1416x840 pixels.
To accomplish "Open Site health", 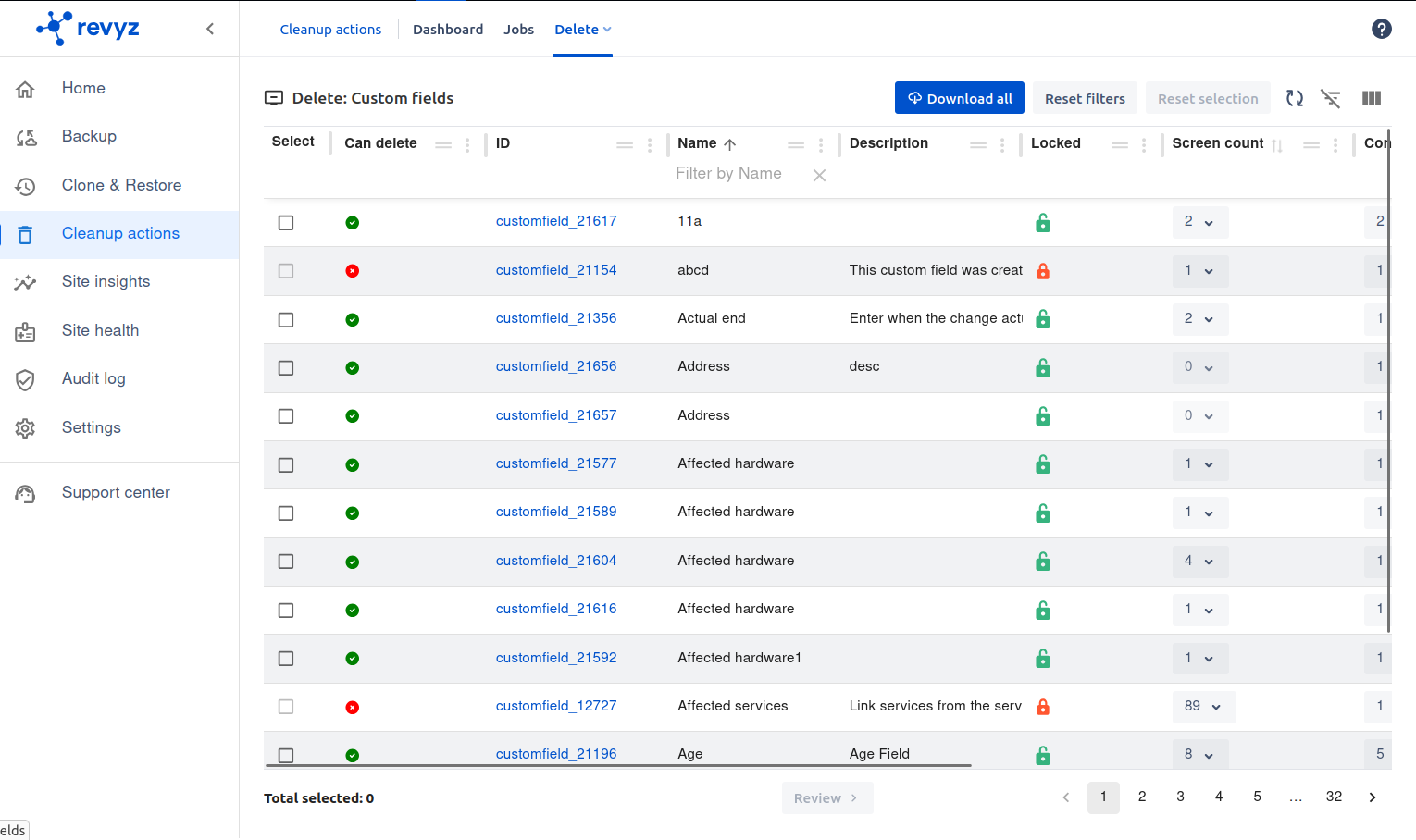I will [x=119, y=331].
